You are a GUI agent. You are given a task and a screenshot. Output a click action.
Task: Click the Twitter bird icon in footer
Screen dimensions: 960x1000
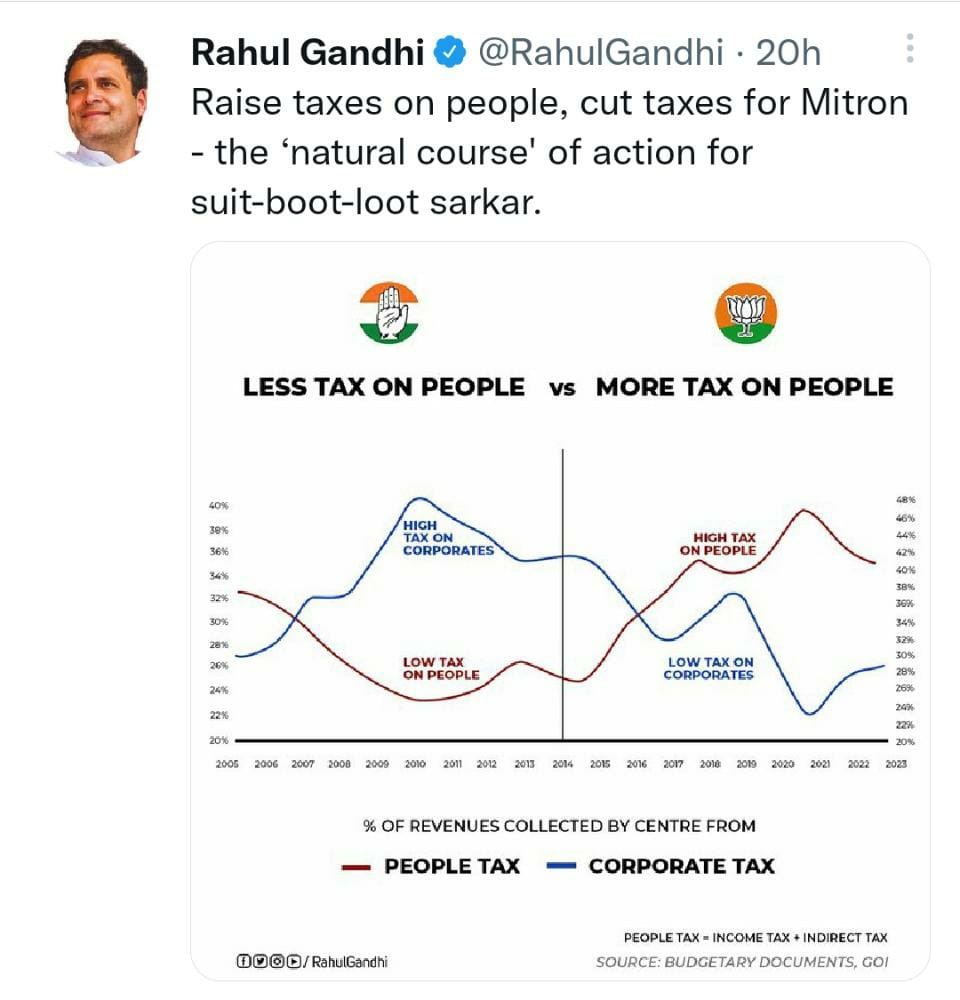260,960
